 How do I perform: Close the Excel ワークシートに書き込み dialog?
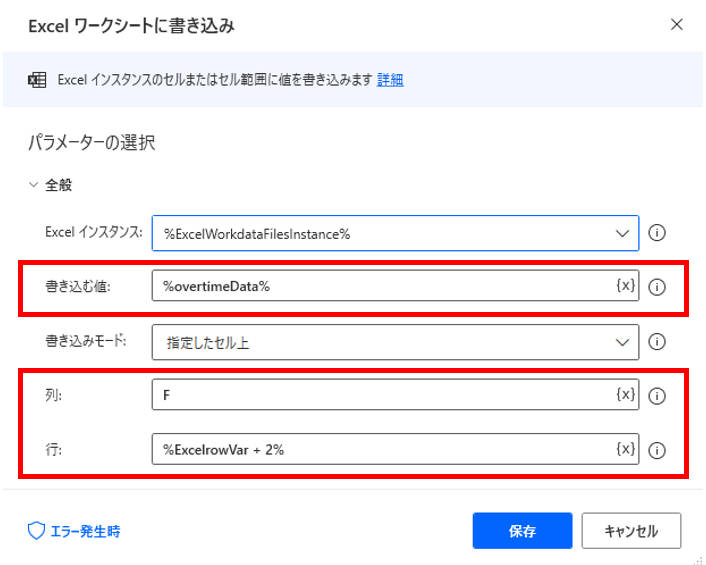(676, 25)
